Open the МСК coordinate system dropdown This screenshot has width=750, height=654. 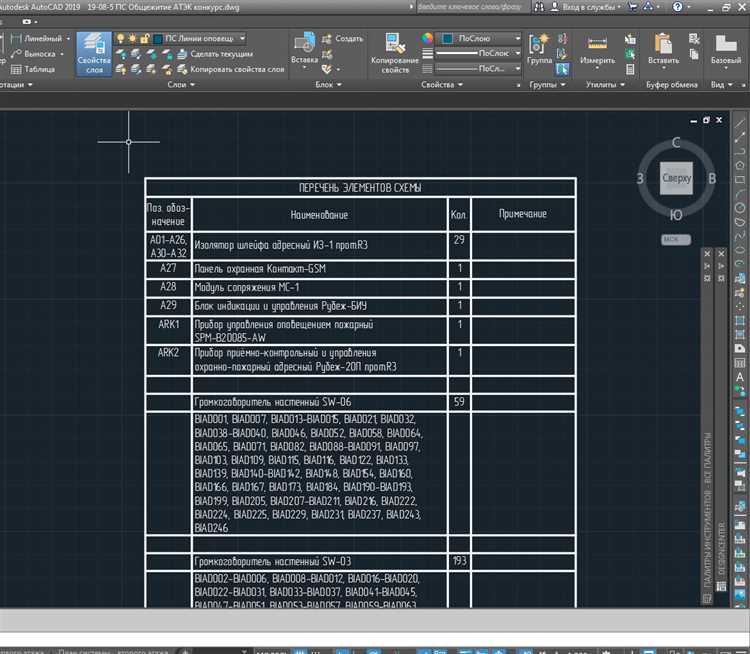(x=676, y=239)
